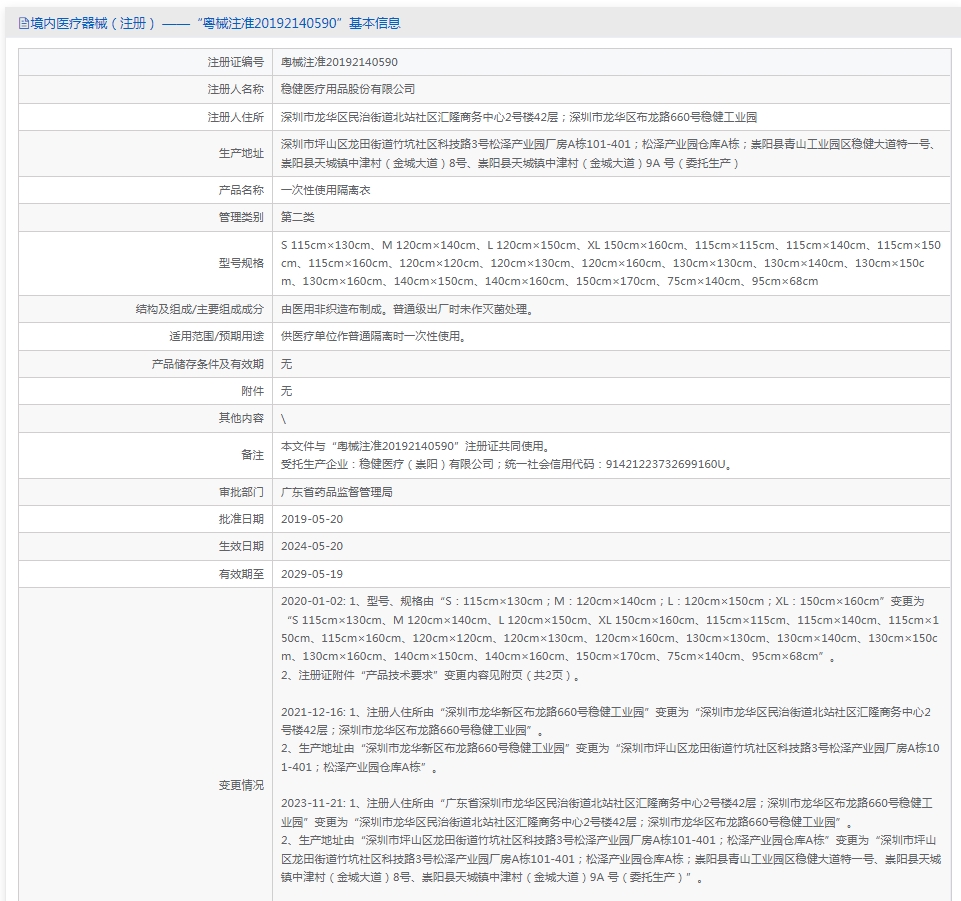This screenshot has width=961, height=901.
Task: Select the backslash value in 其他内容 row
Action: pos(283,419)
